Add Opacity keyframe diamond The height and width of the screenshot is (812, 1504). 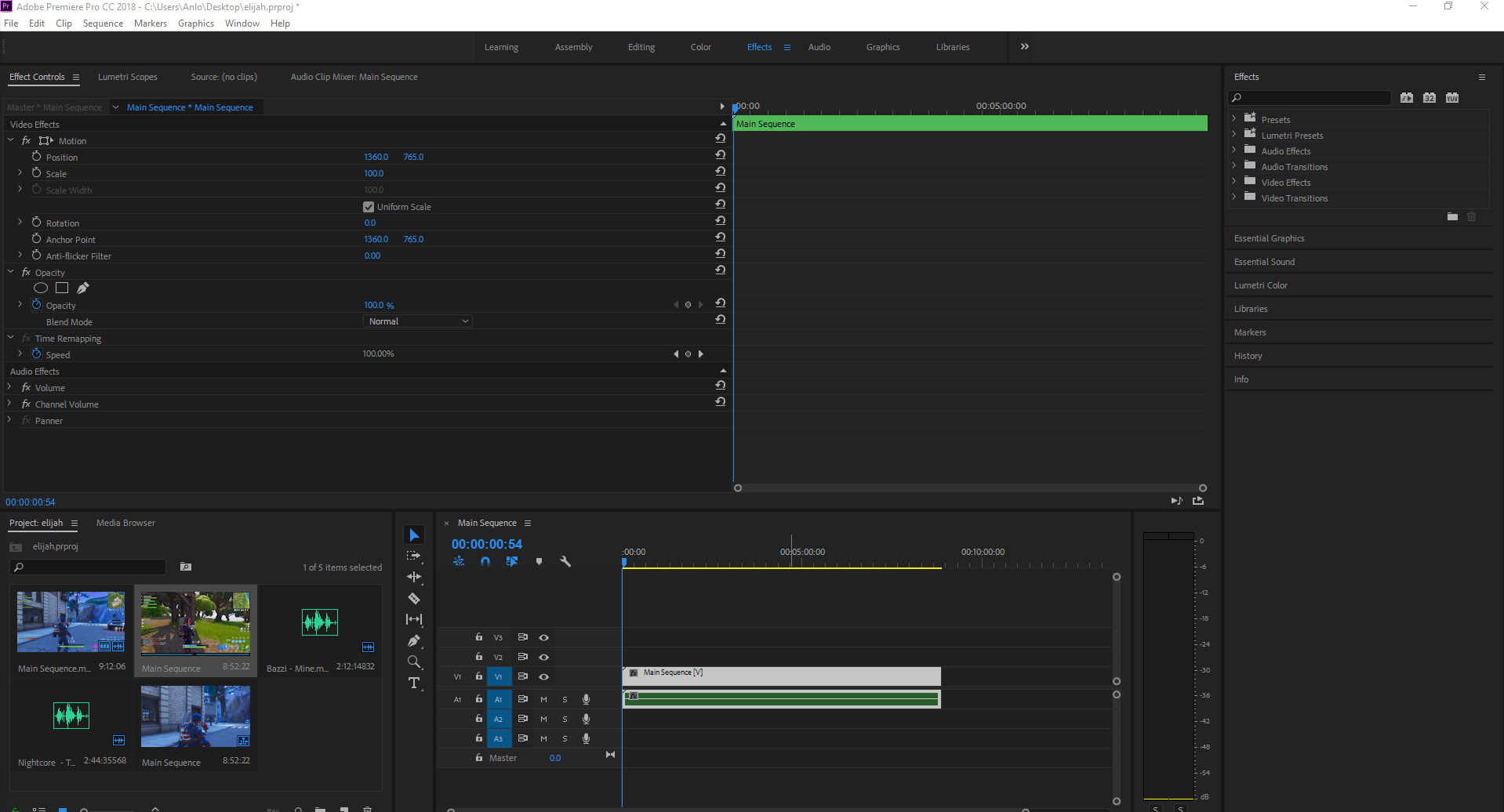[688, 305]
